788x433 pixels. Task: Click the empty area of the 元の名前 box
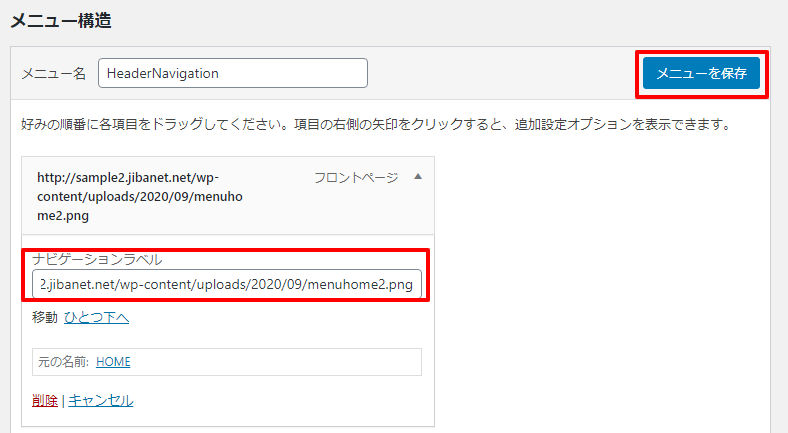click(x=276, y=362)
